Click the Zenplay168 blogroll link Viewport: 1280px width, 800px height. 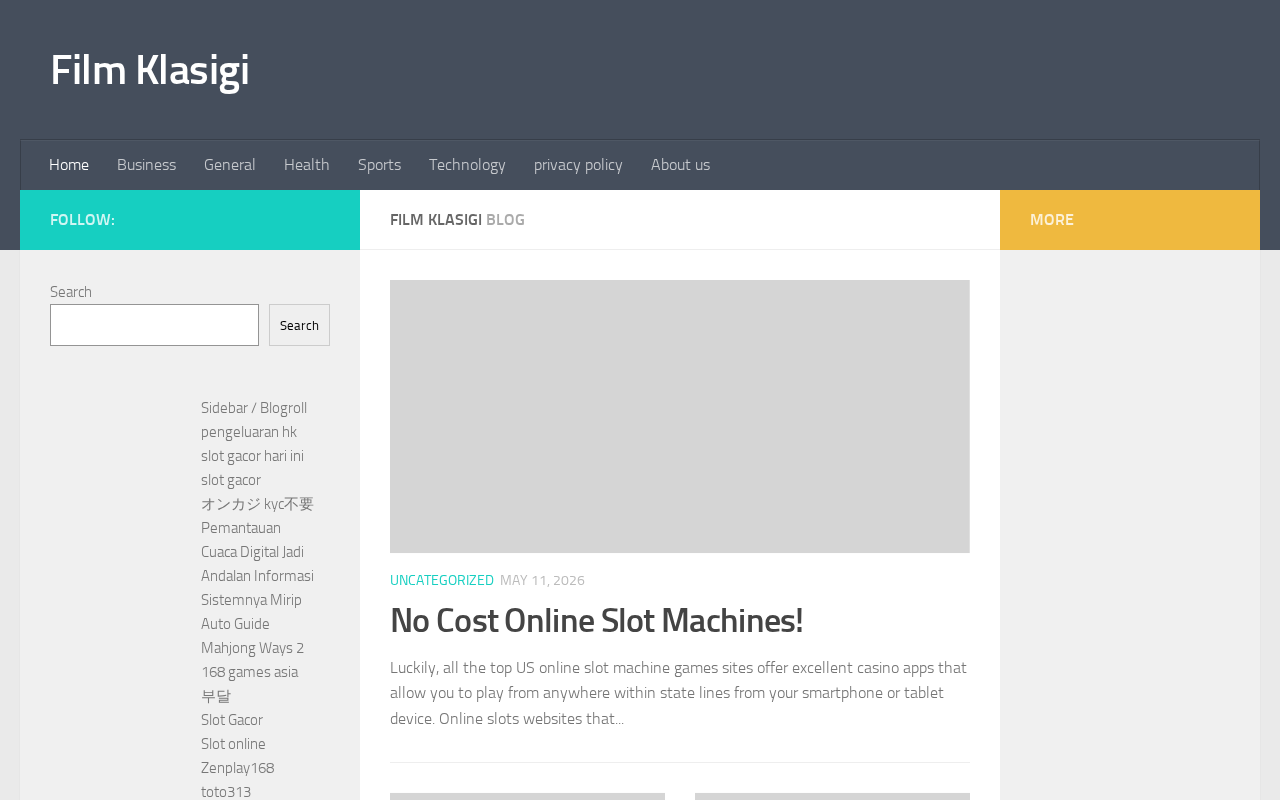[237, 768]
